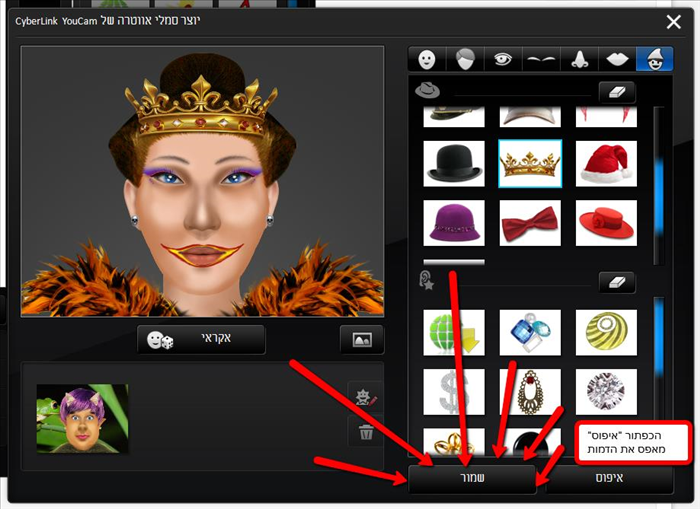This screenshot has height=509, width=700.
Task: Close the avatar creator dialog
Action: coord(673,21)
